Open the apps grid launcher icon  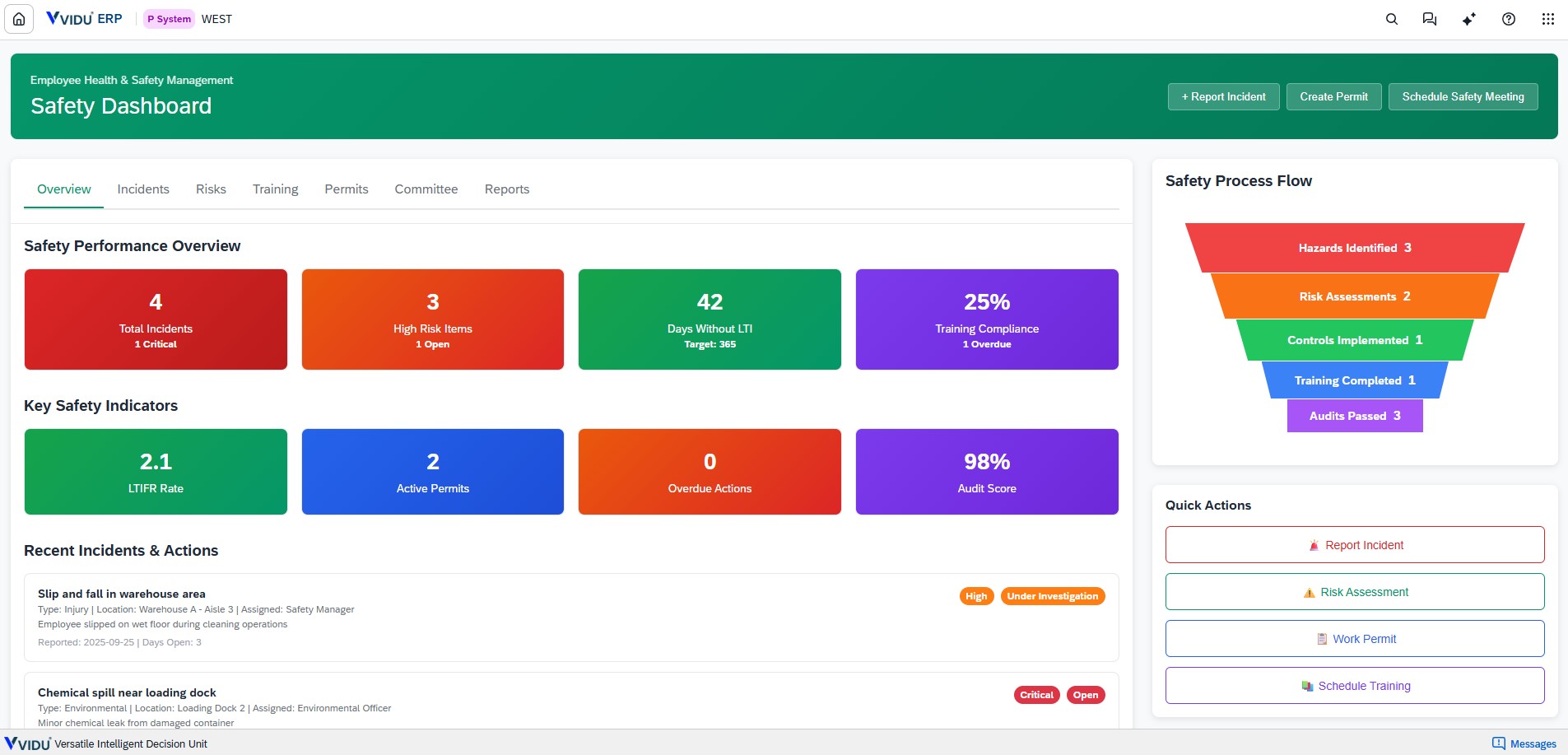(x=1547, y=19)
